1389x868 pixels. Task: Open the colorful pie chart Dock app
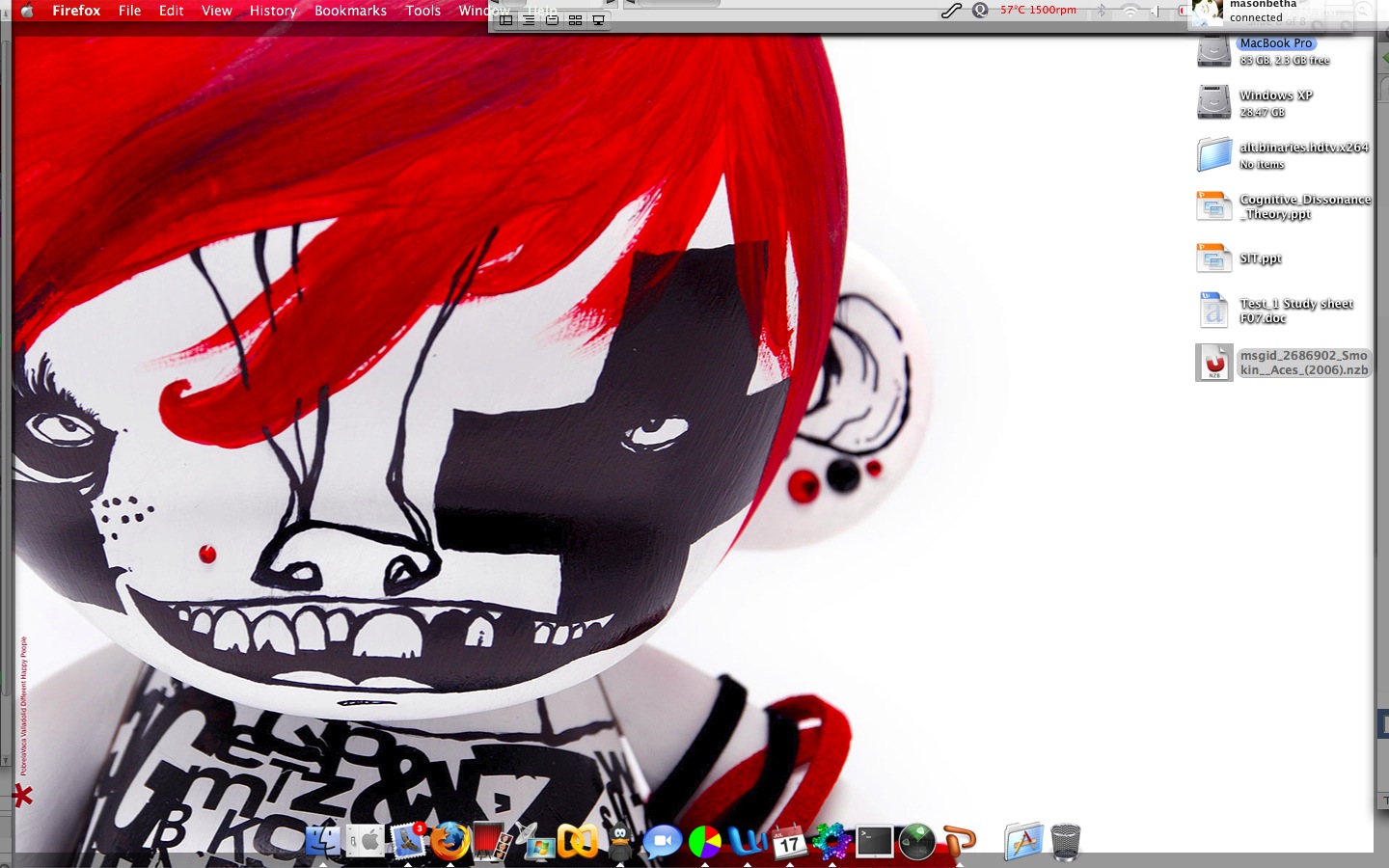705,841
